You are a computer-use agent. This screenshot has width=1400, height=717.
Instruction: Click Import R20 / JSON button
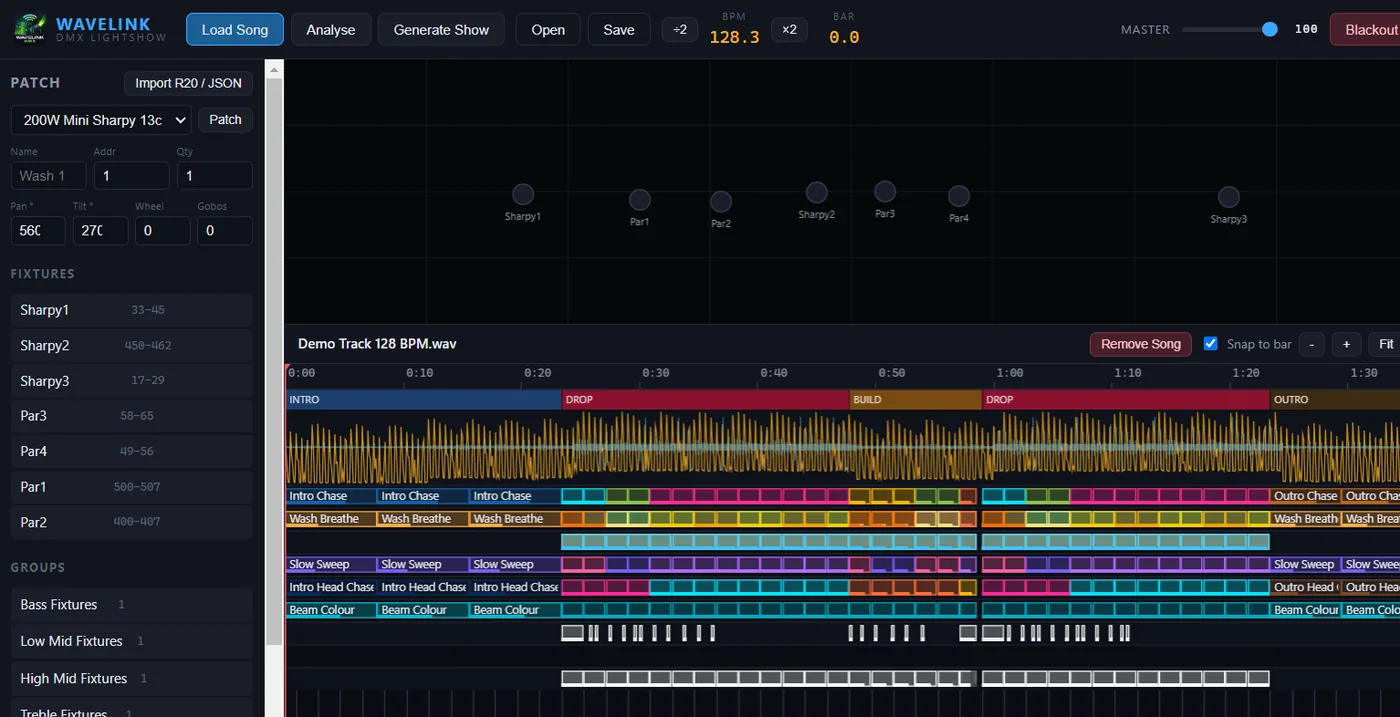(188, 83)
